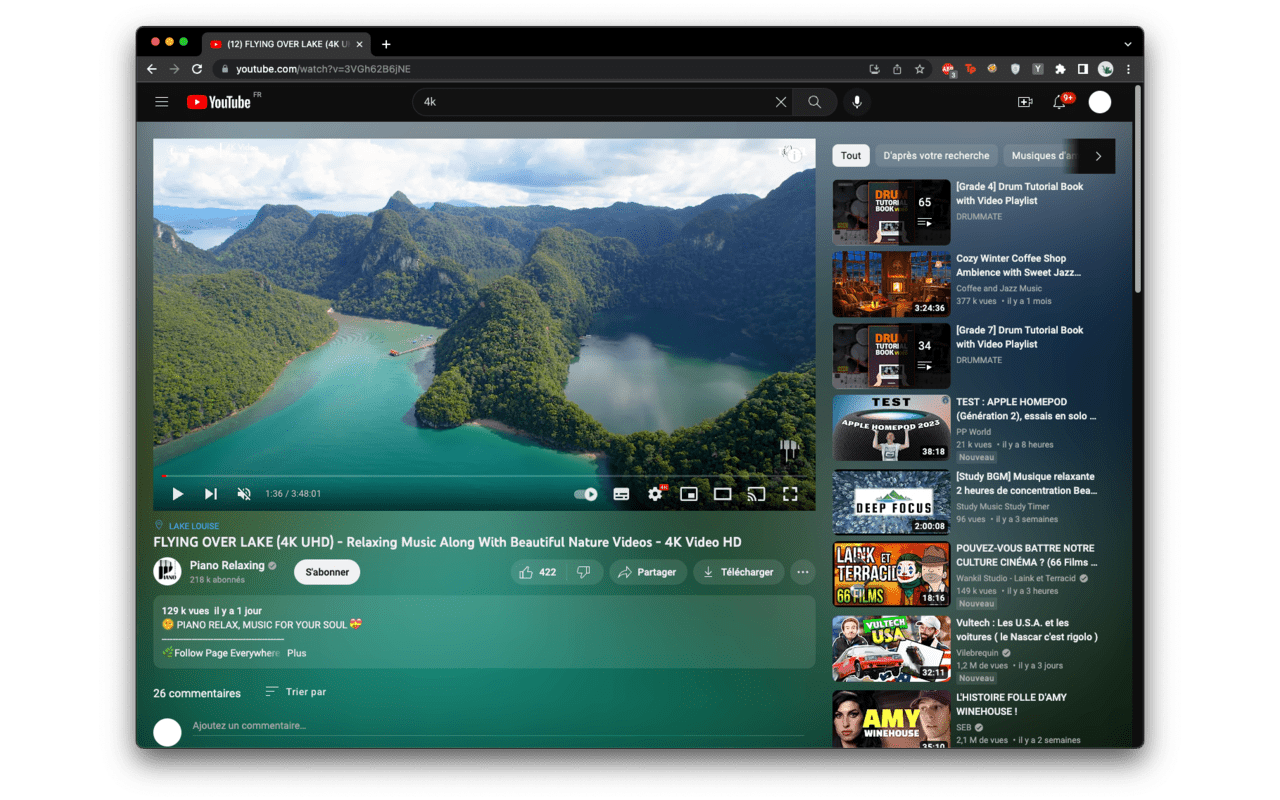1280x800 pixels.
Task: Open the player settings gear
Action: (x=655, y=494)
